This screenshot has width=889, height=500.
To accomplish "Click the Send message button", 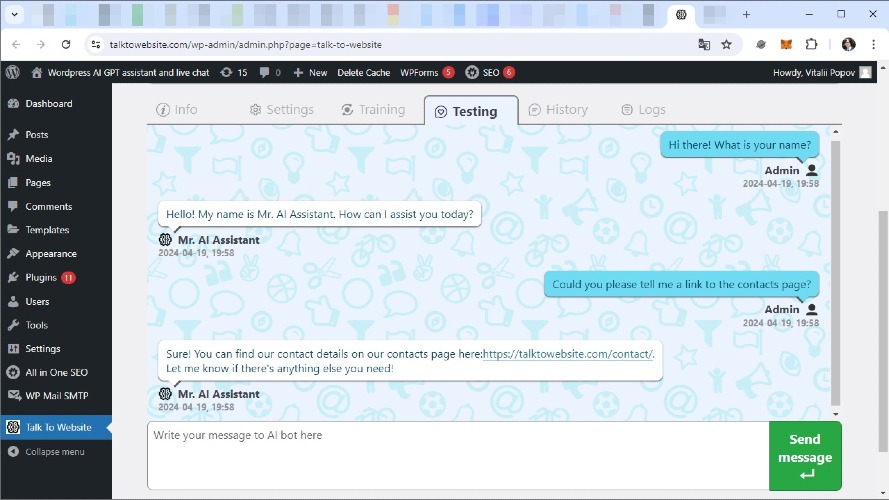I will click(805, 456).
